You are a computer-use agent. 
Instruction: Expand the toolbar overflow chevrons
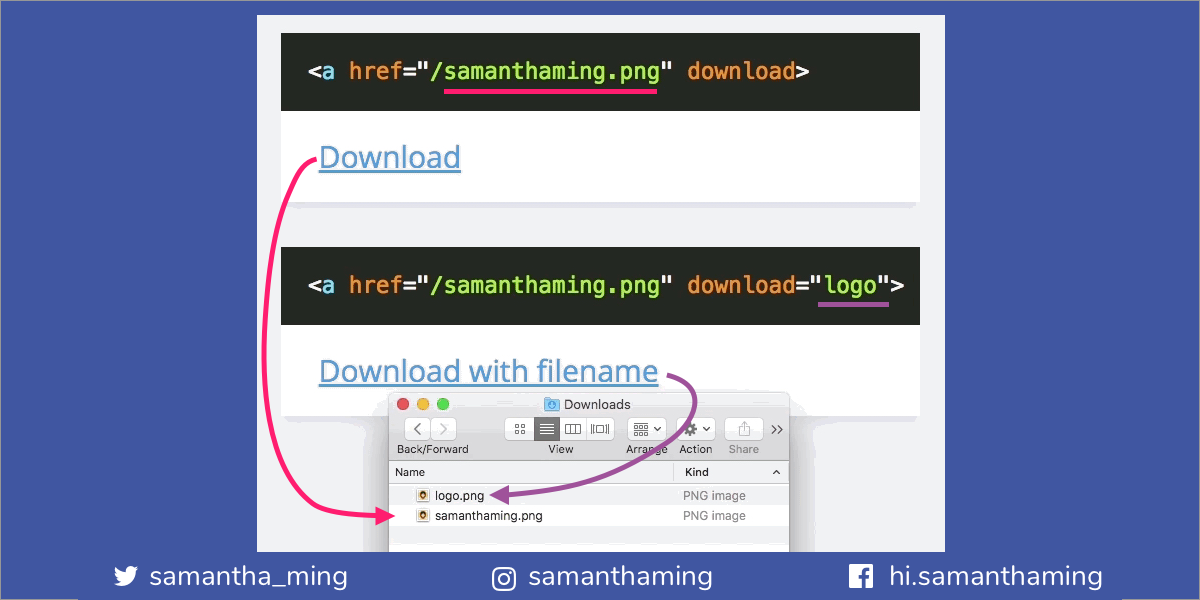pos(777,430)
